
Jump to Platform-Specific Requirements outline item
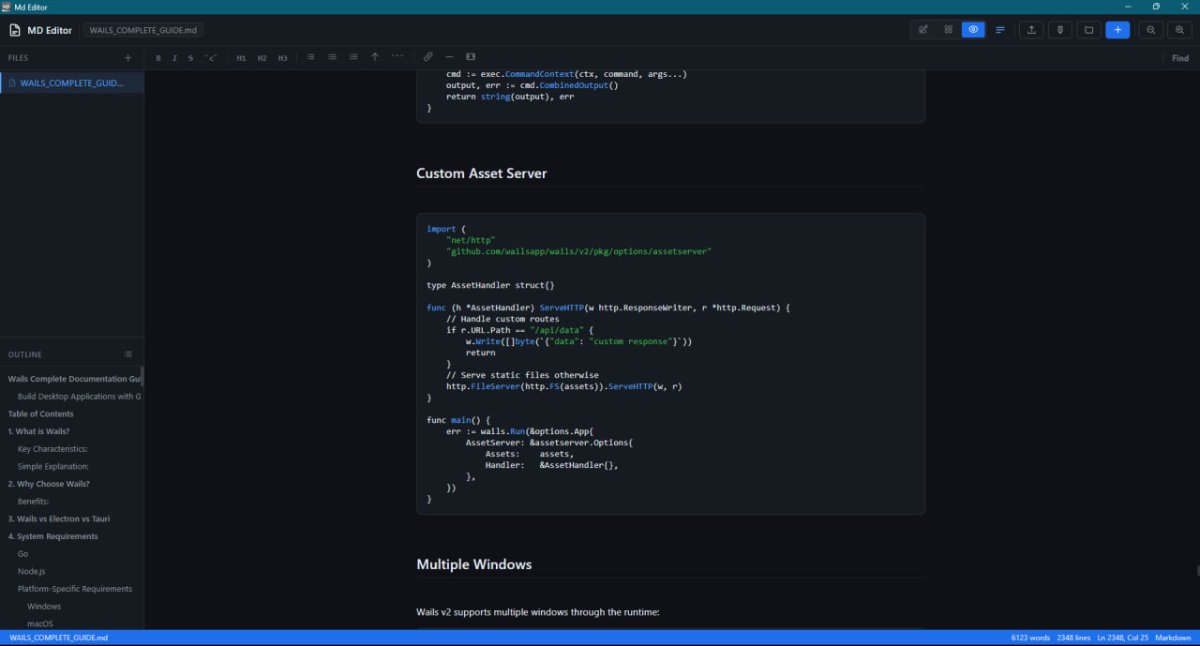point(74,589)
